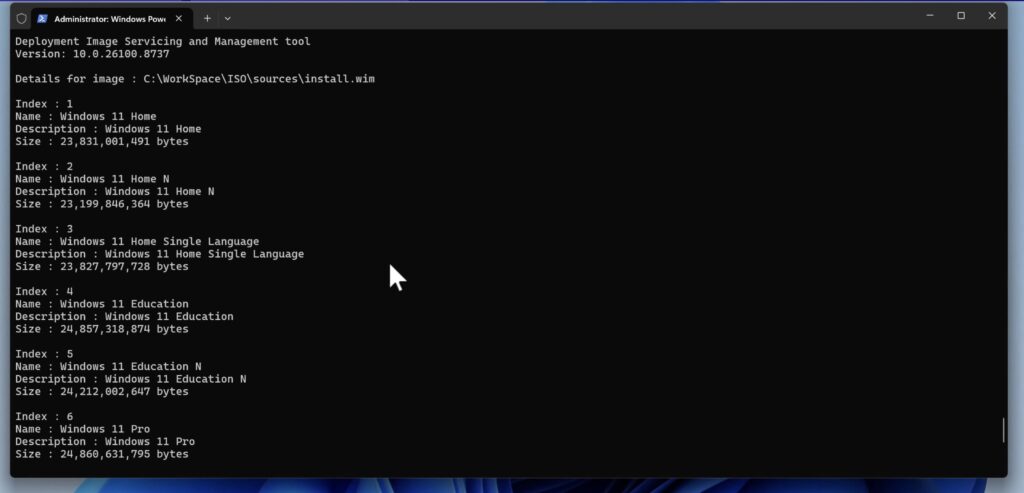Click size '23,199,846,364 bytes' line
Viewport: 1024px width, 493px height.
(102, 204)
